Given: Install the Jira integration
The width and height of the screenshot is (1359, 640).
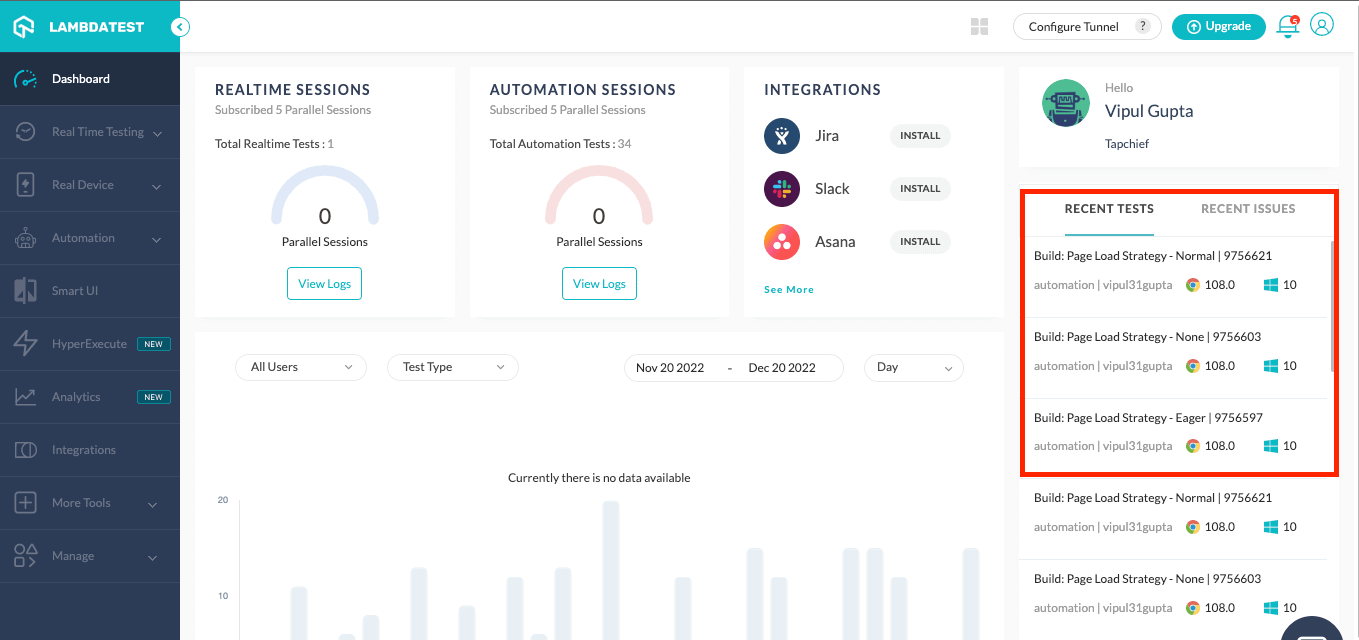Looking at the screenshot, I should click(920, 136).
